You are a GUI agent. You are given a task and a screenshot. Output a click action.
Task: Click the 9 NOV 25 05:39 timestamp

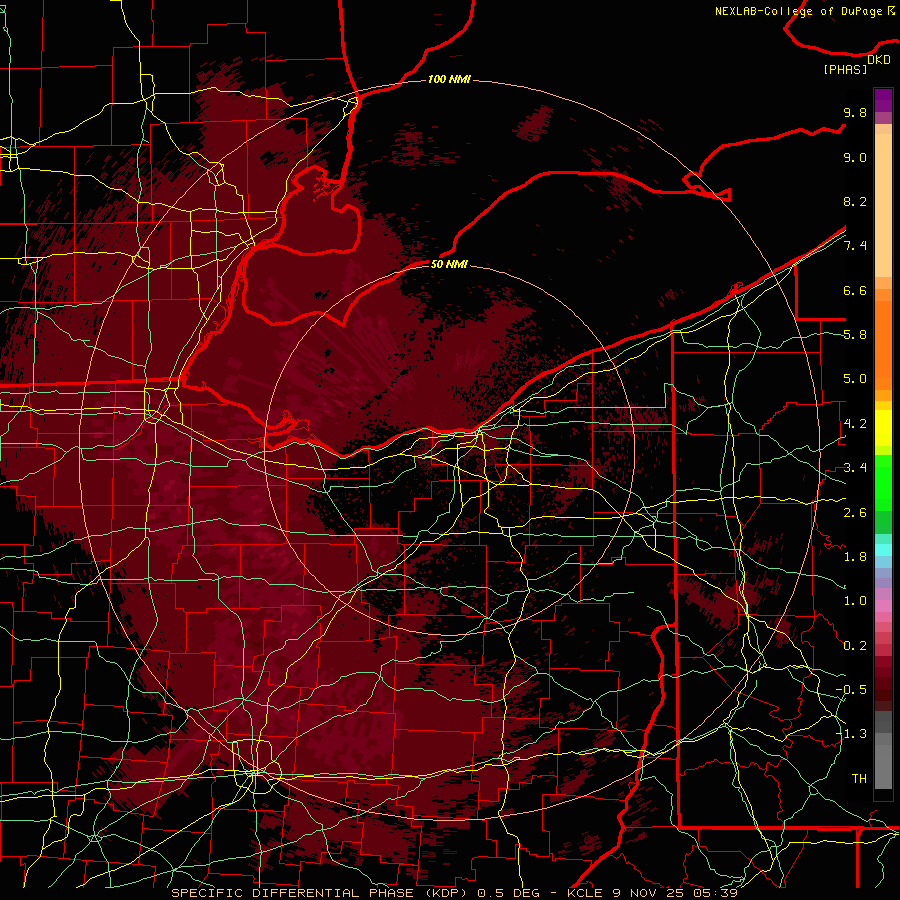[x=675, y=893]
